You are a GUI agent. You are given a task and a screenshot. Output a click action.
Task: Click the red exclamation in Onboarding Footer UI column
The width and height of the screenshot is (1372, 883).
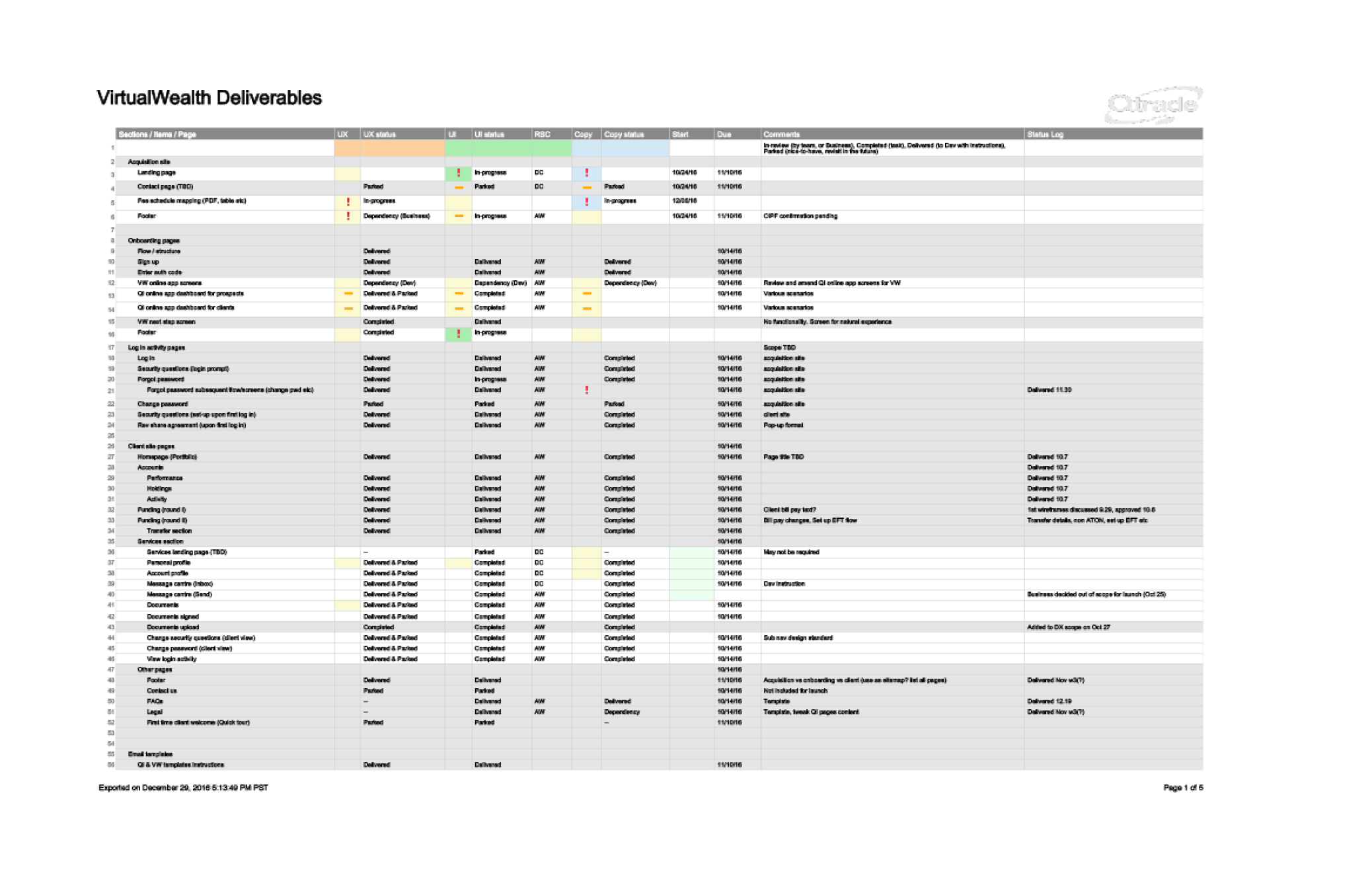(x=458, y=334)
